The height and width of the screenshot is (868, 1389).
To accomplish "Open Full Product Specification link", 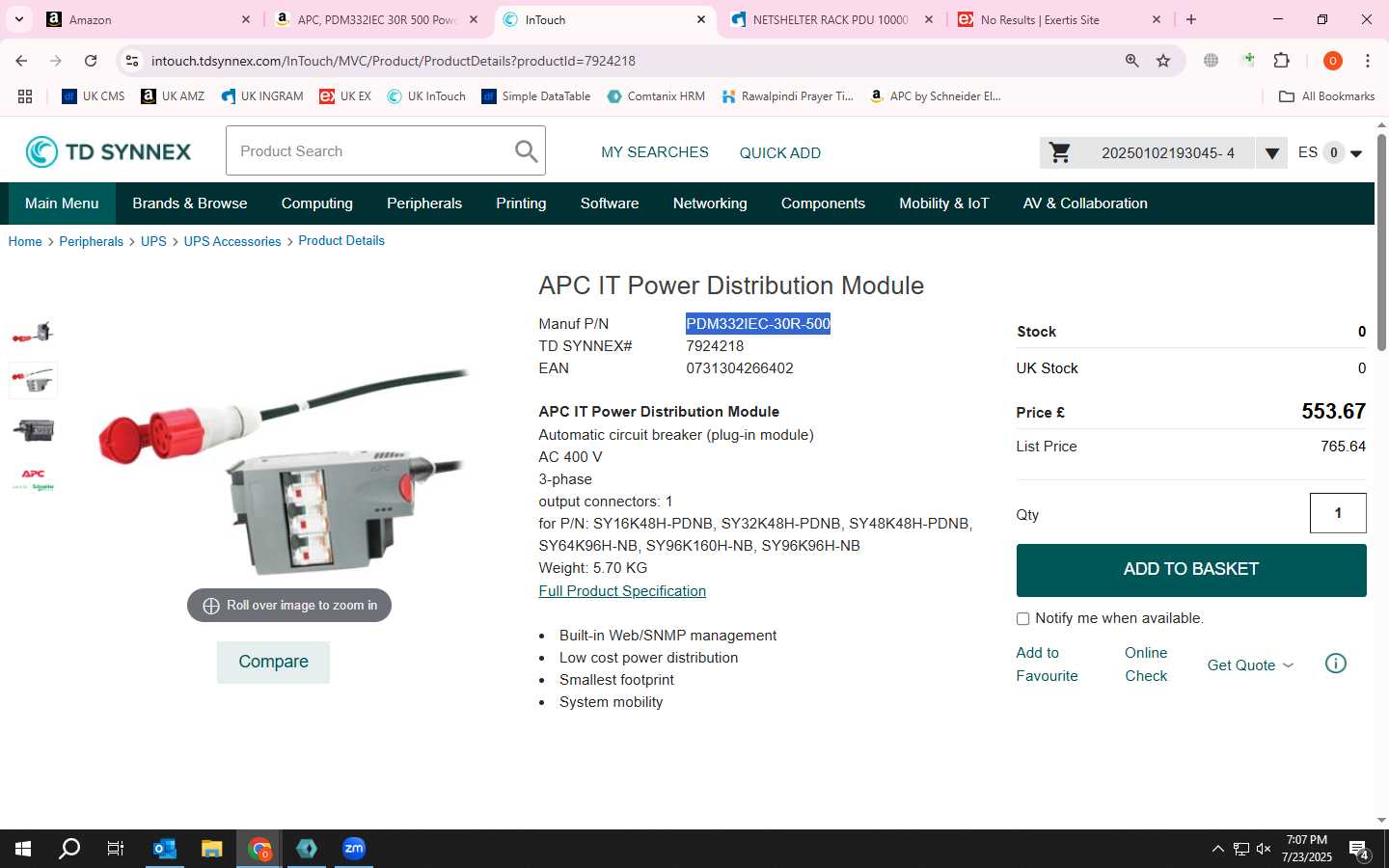I will pos(622,591).
